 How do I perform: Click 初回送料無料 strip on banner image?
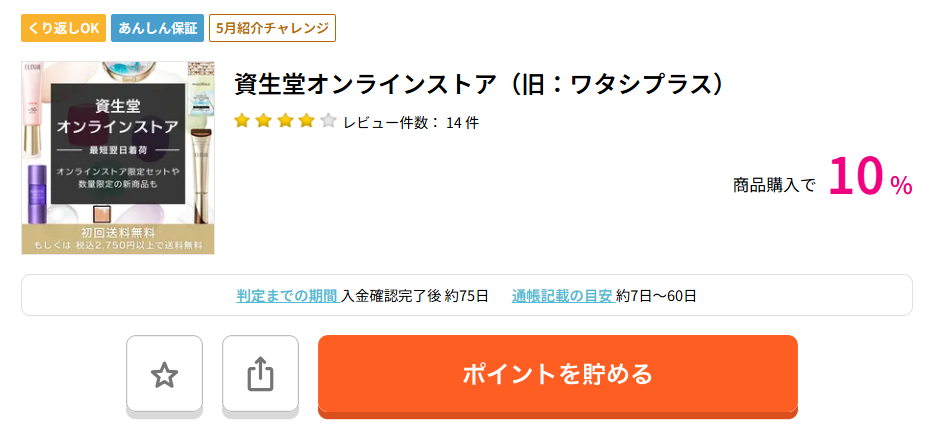(x=118, y=239)
